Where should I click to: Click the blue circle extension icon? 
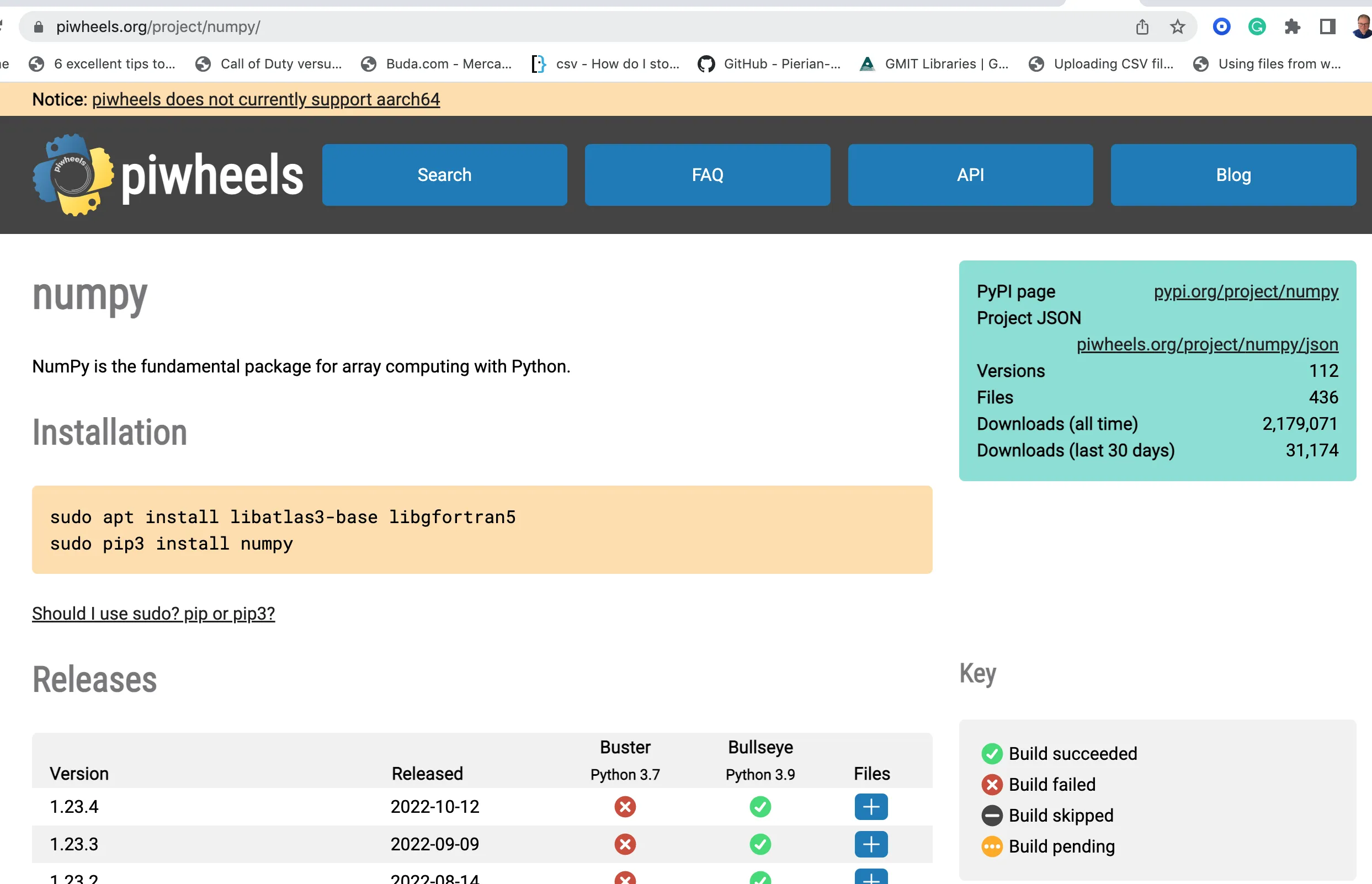coord(1221,27)
